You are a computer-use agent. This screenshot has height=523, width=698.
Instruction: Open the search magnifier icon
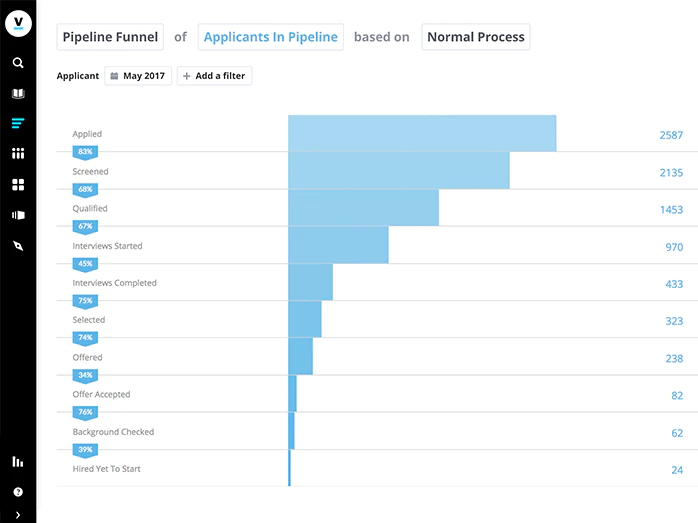(x=18, y=63)
